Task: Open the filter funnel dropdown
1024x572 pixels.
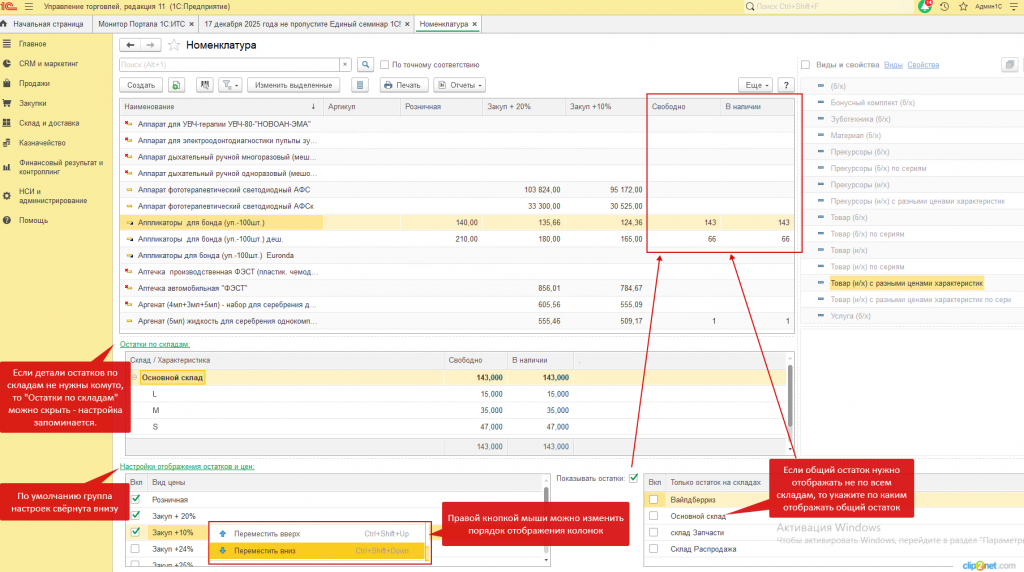Action: pos(230,85)
